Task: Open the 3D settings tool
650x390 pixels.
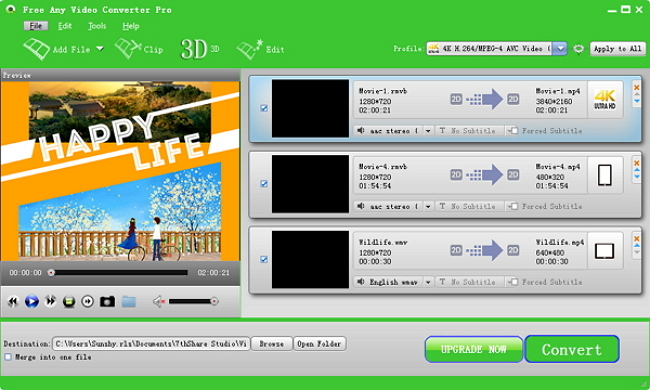Action: pos(200,49)
